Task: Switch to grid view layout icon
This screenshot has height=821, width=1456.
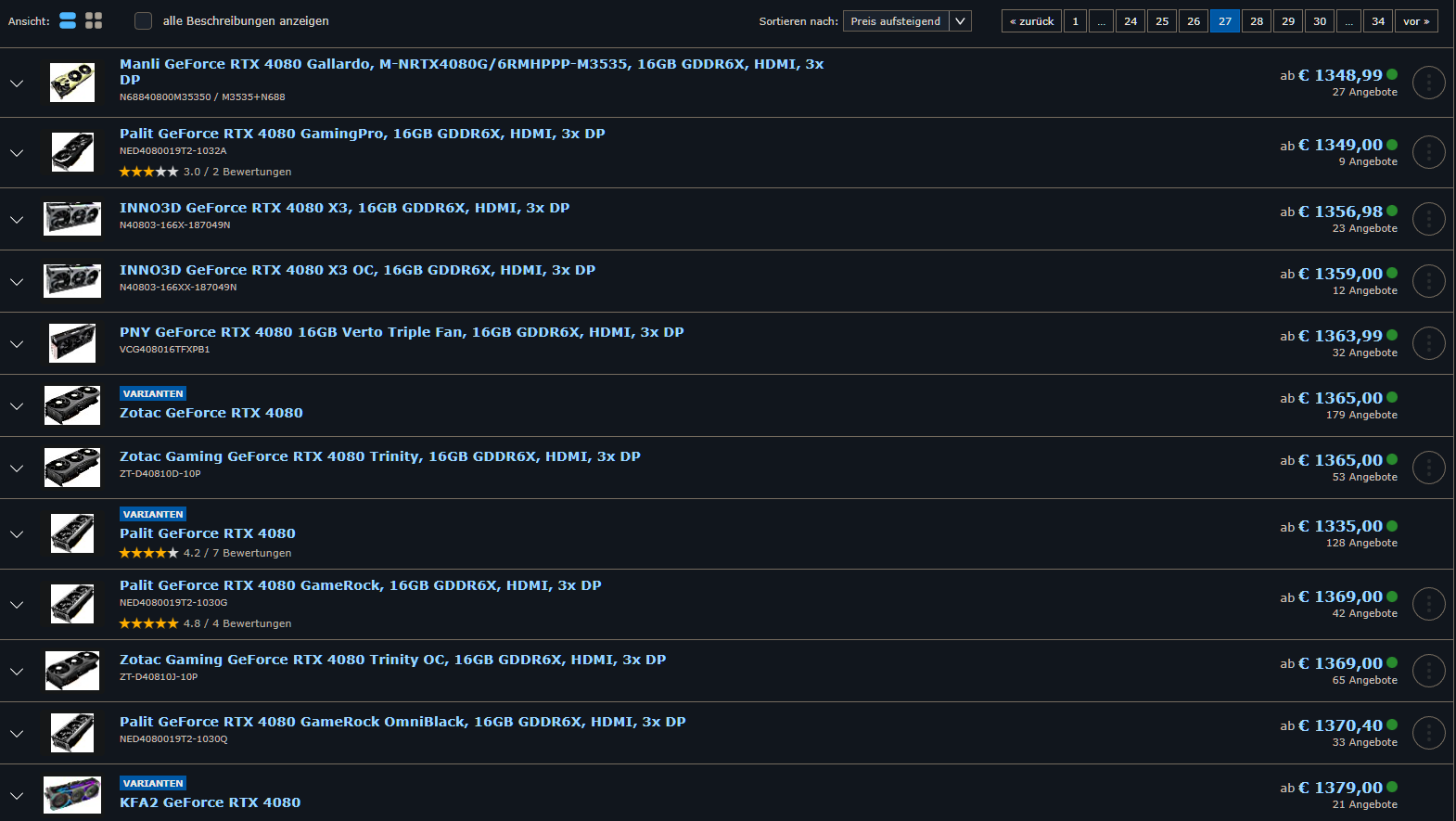Action: point(94,20)
